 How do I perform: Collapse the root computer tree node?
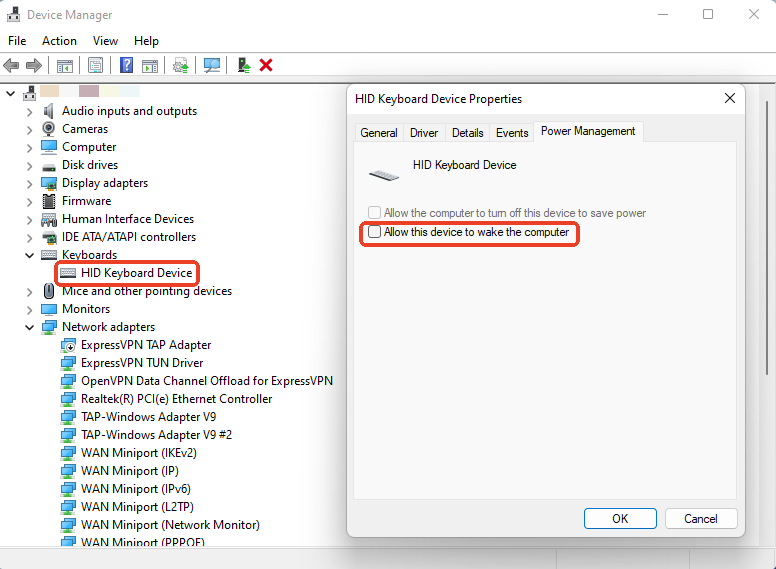[10, 93]
